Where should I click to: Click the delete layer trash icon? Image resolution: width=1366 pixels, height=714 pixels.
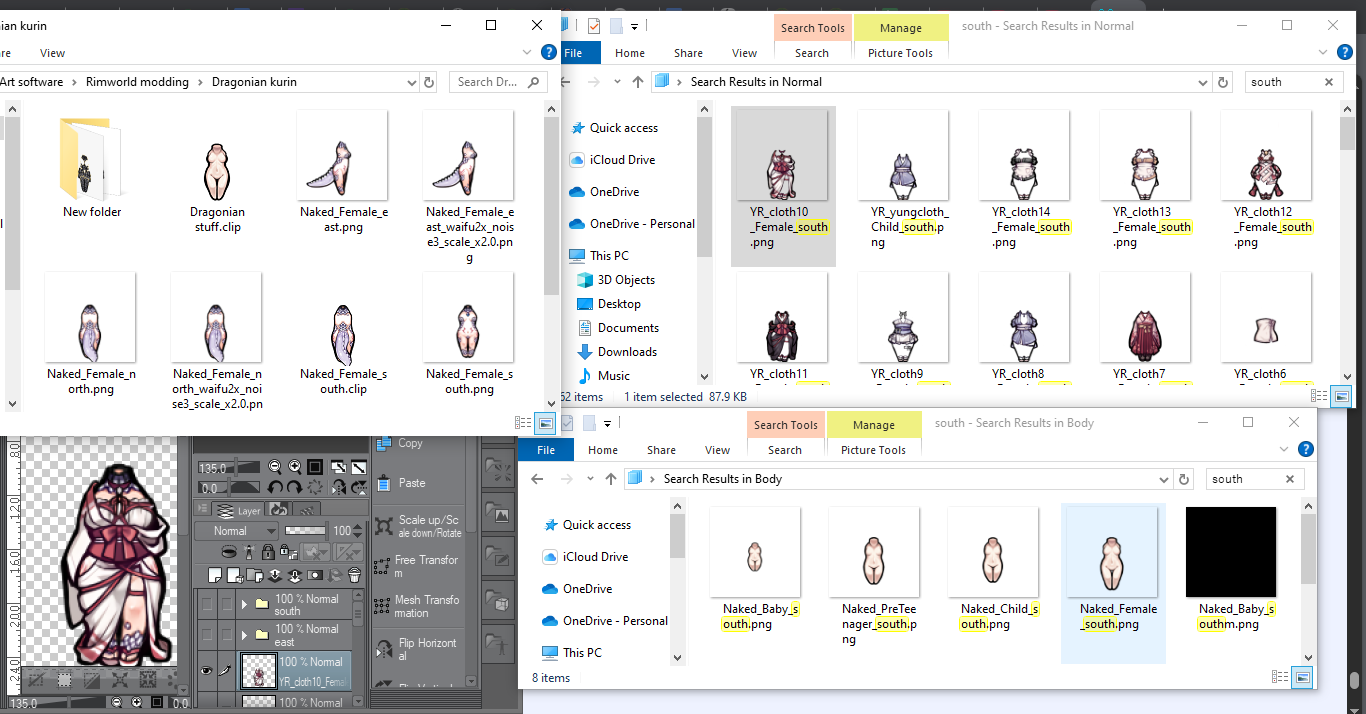tap(354, 575)
